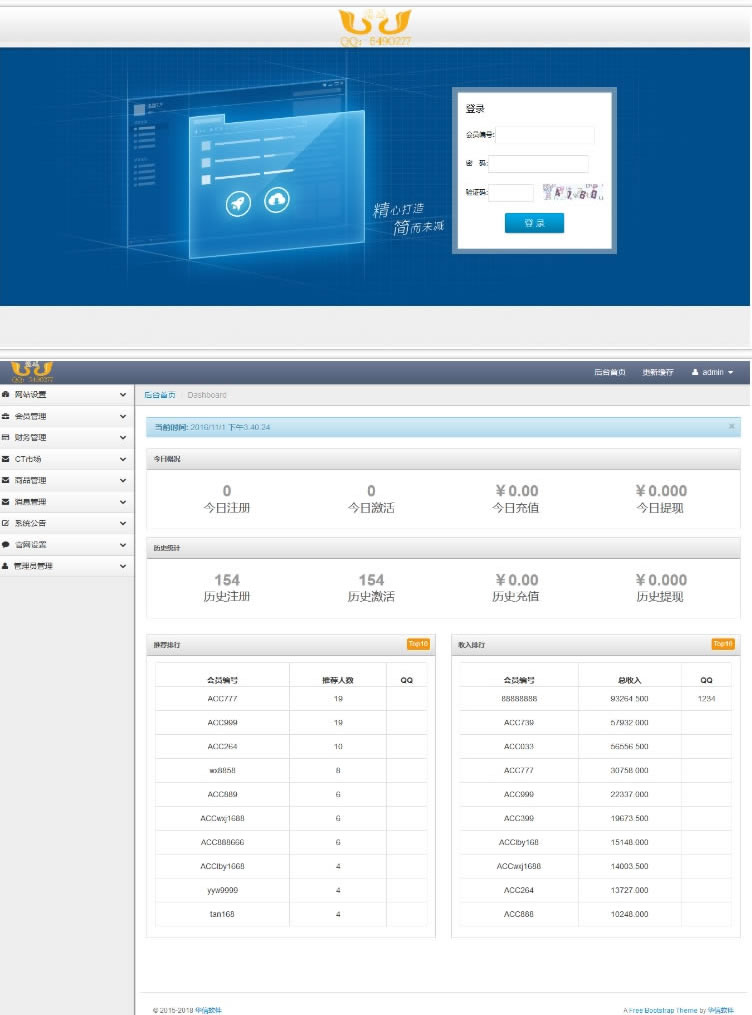Expand the CT市场 menu chevron
This screenshot has height=1015, width=752.
[x=123, y=459]
